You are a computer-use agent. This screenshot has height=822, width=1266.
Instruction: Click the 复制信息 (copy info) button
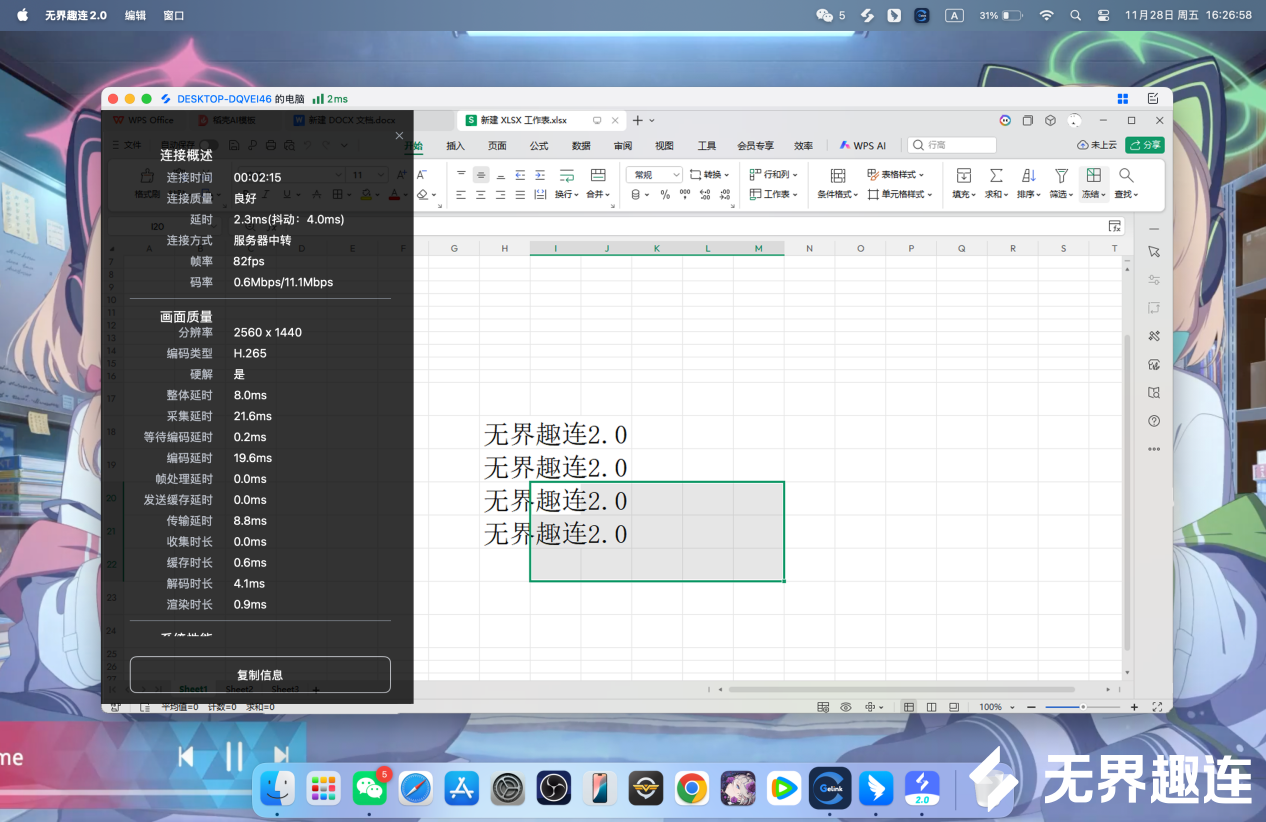pyautogui.click(x=260, y=675)
